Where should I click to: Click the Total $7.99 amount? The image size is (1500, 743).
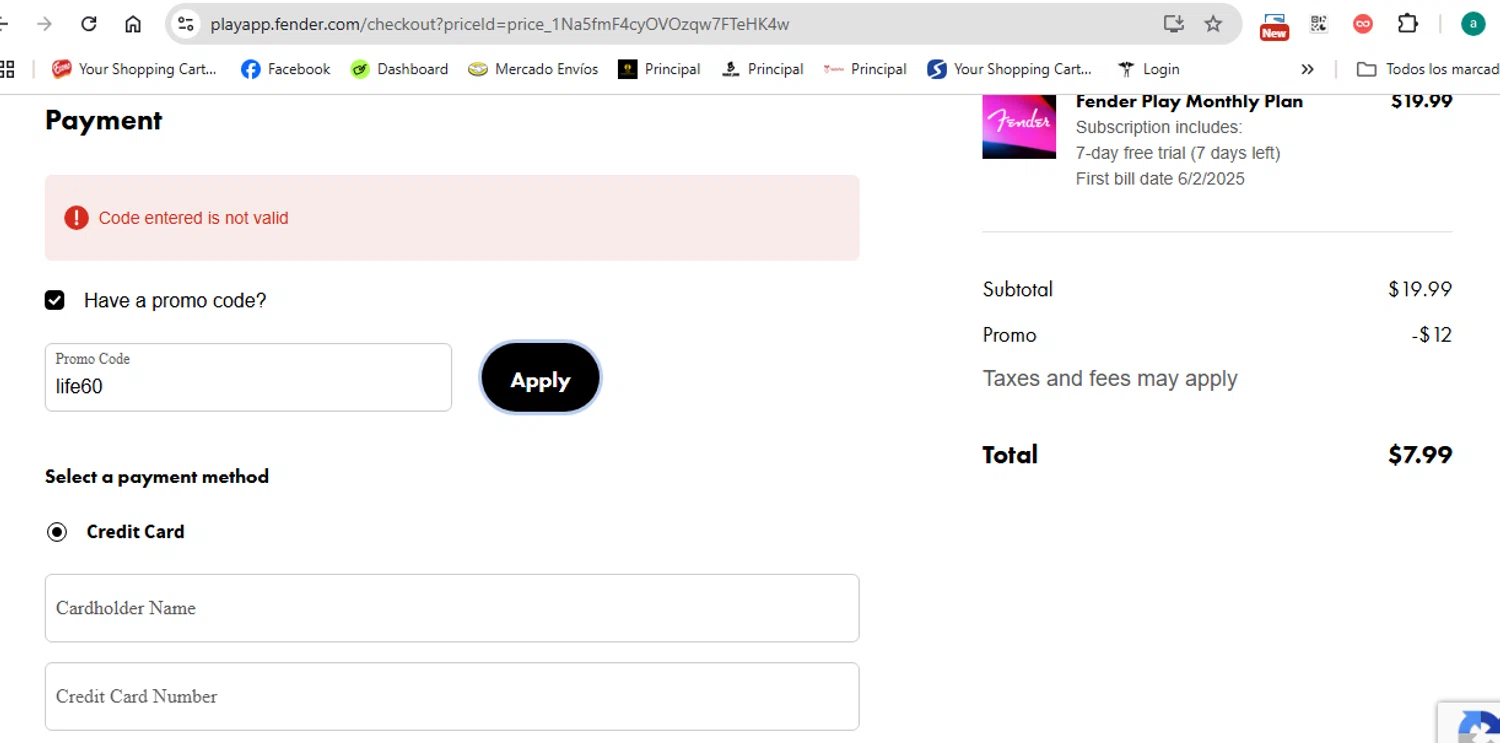[x=1420, y=455]
